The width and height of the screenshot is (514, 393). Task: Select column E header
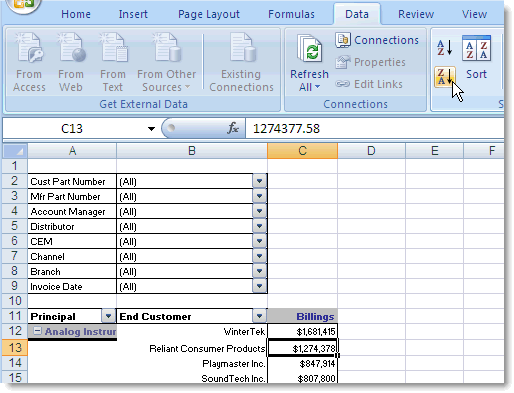[434, 151]
